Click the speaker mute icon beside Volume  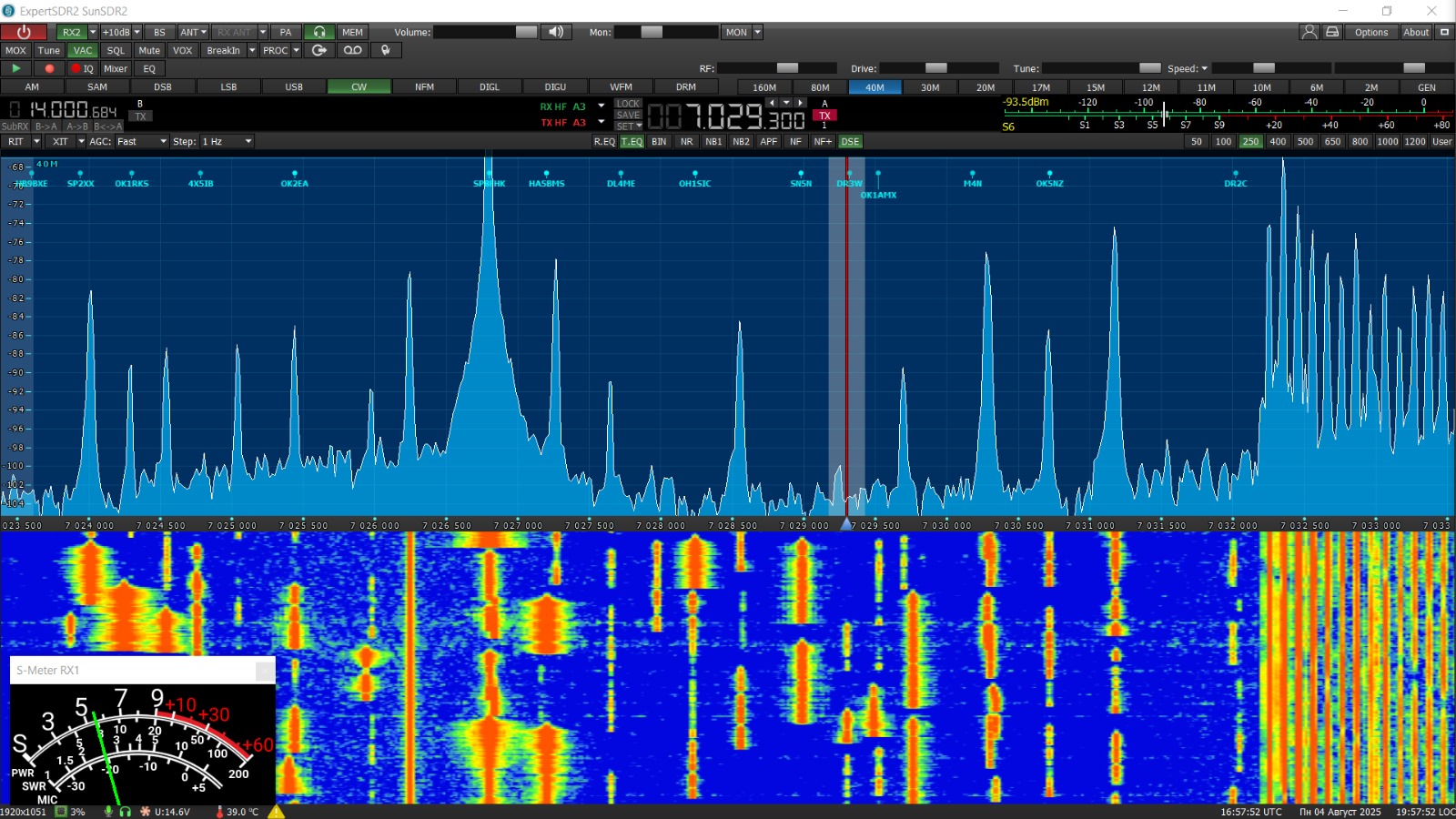click(x=555, y=32)
